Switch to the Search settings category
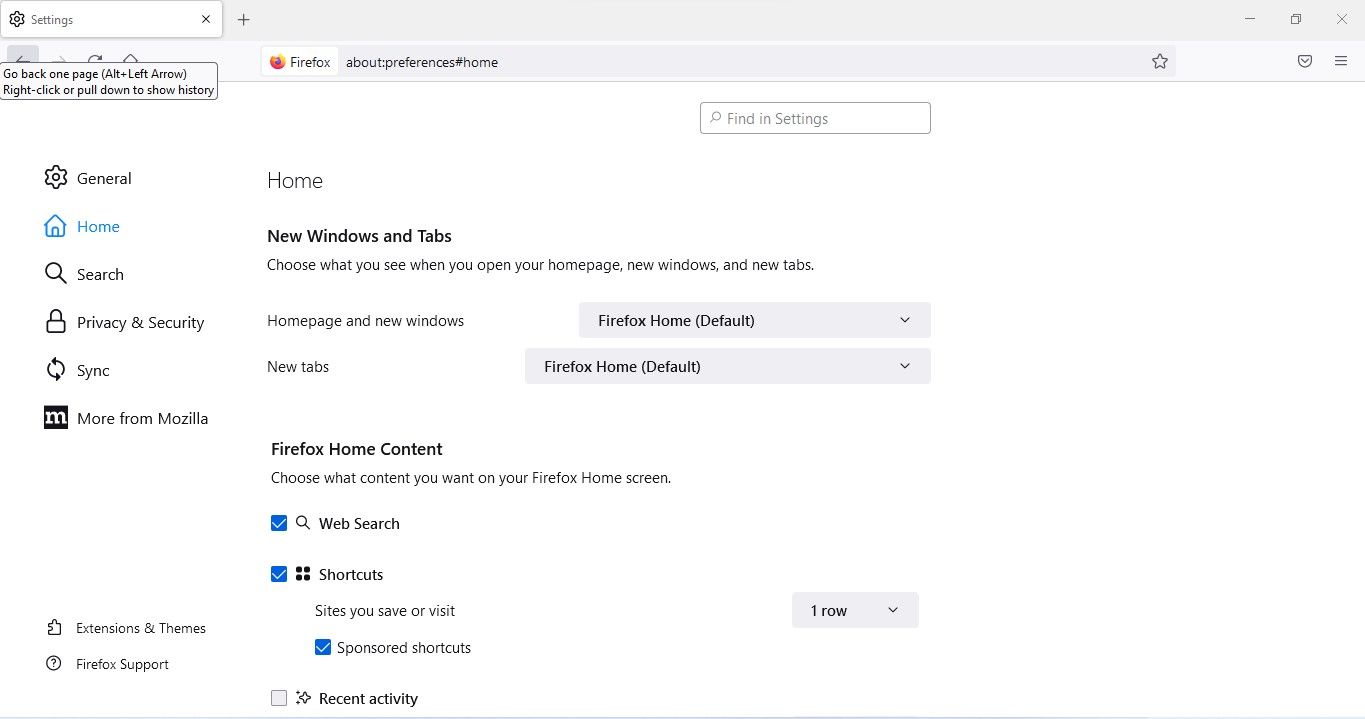 [x=100, y=274]
